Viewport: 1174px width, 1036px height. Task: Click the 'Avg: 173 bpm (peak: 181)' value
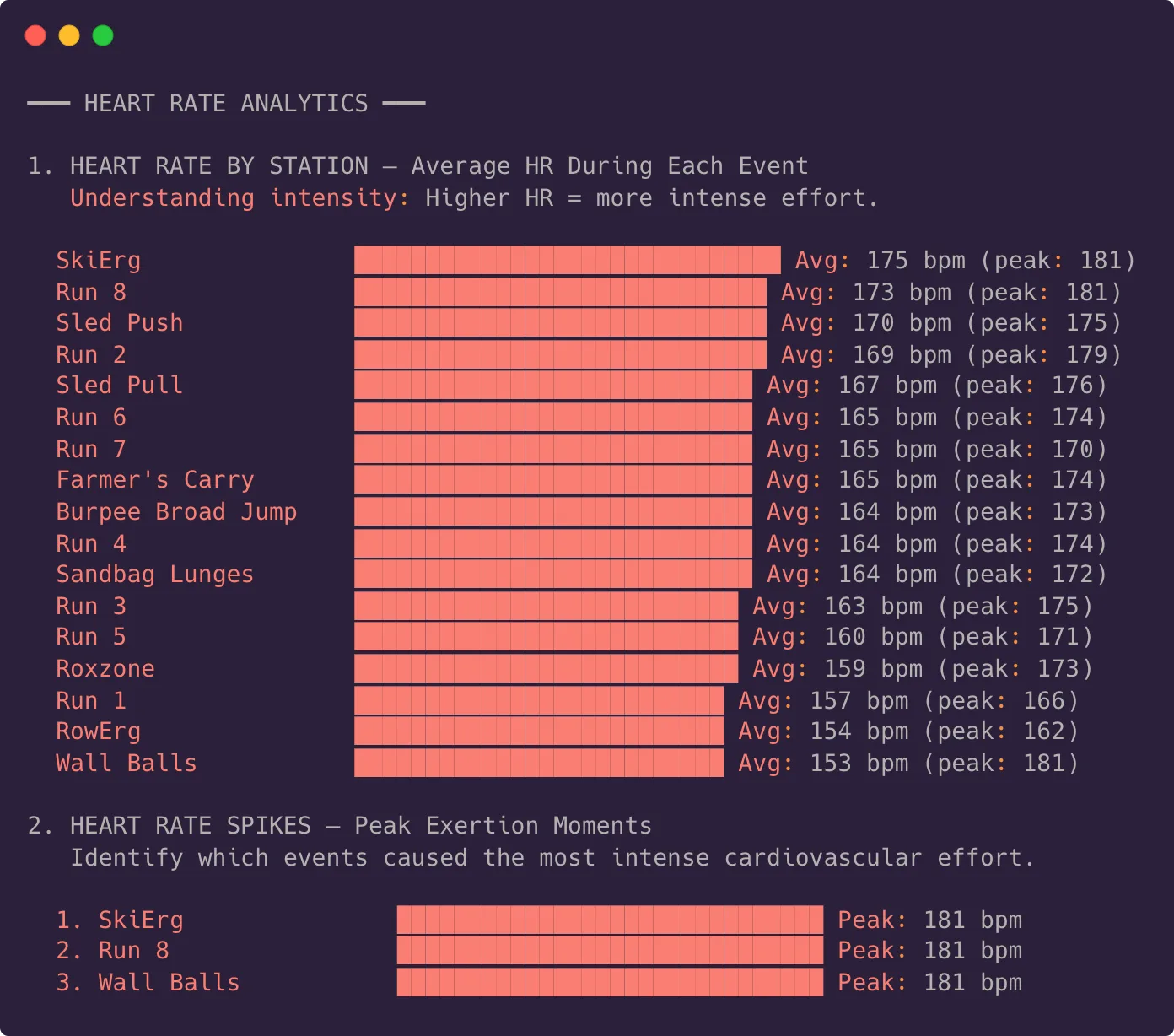point(951,293)
